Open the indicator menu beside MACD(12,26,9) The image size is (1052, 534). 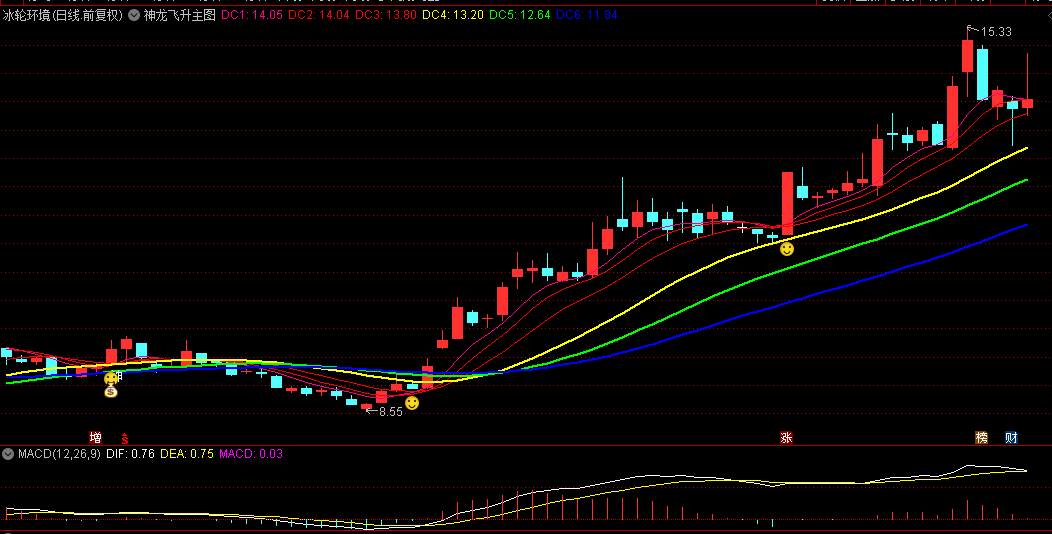pos(8,454)
